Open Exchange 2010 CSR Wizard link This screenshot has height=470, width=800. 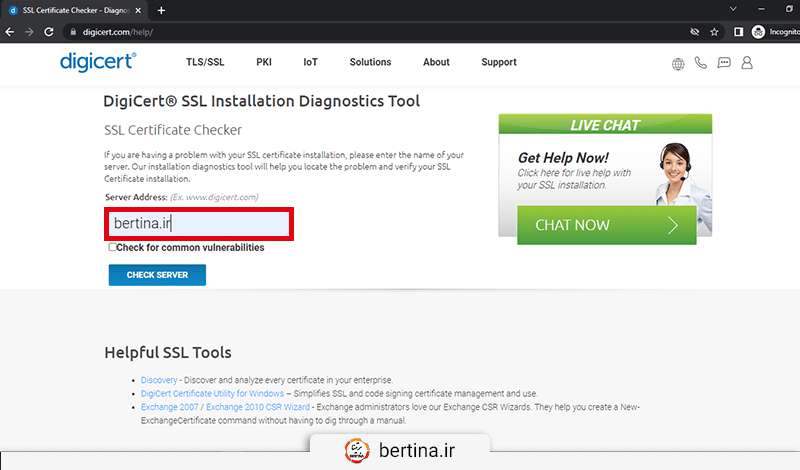tap(258, 407)
